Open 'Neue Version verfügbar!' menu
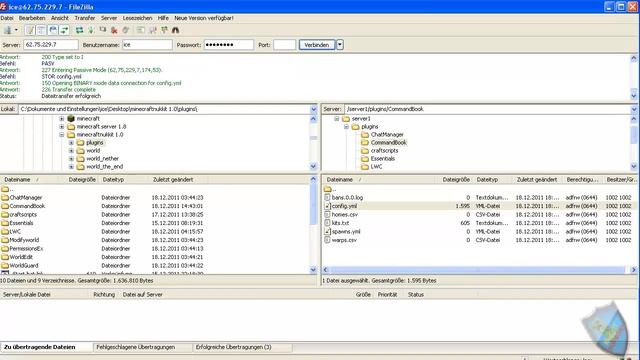Viewport: 640px width, 360px height. click(x=204, y=18)
